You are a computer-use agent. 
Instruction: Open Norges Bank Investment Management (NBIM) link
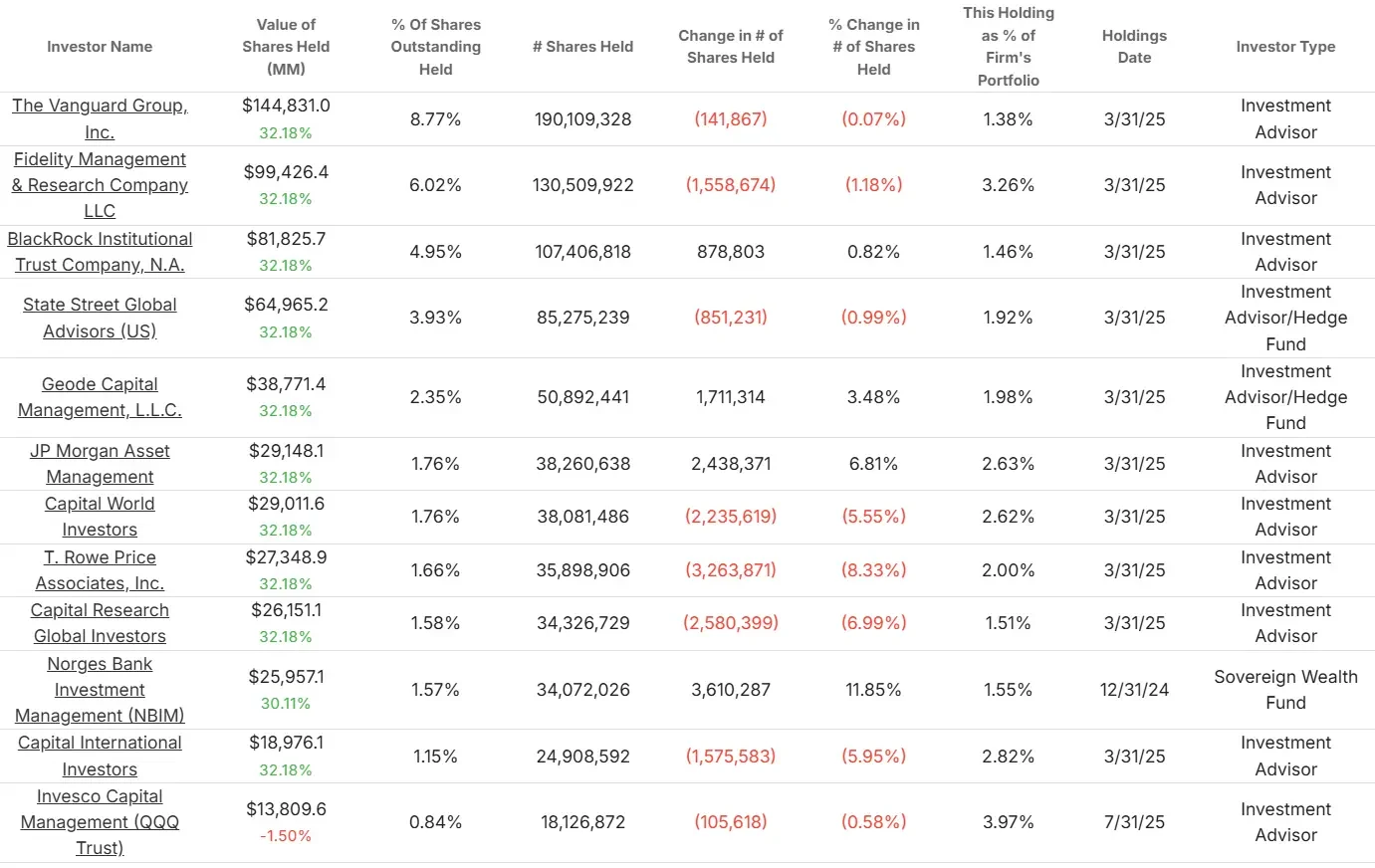(100, 690)
